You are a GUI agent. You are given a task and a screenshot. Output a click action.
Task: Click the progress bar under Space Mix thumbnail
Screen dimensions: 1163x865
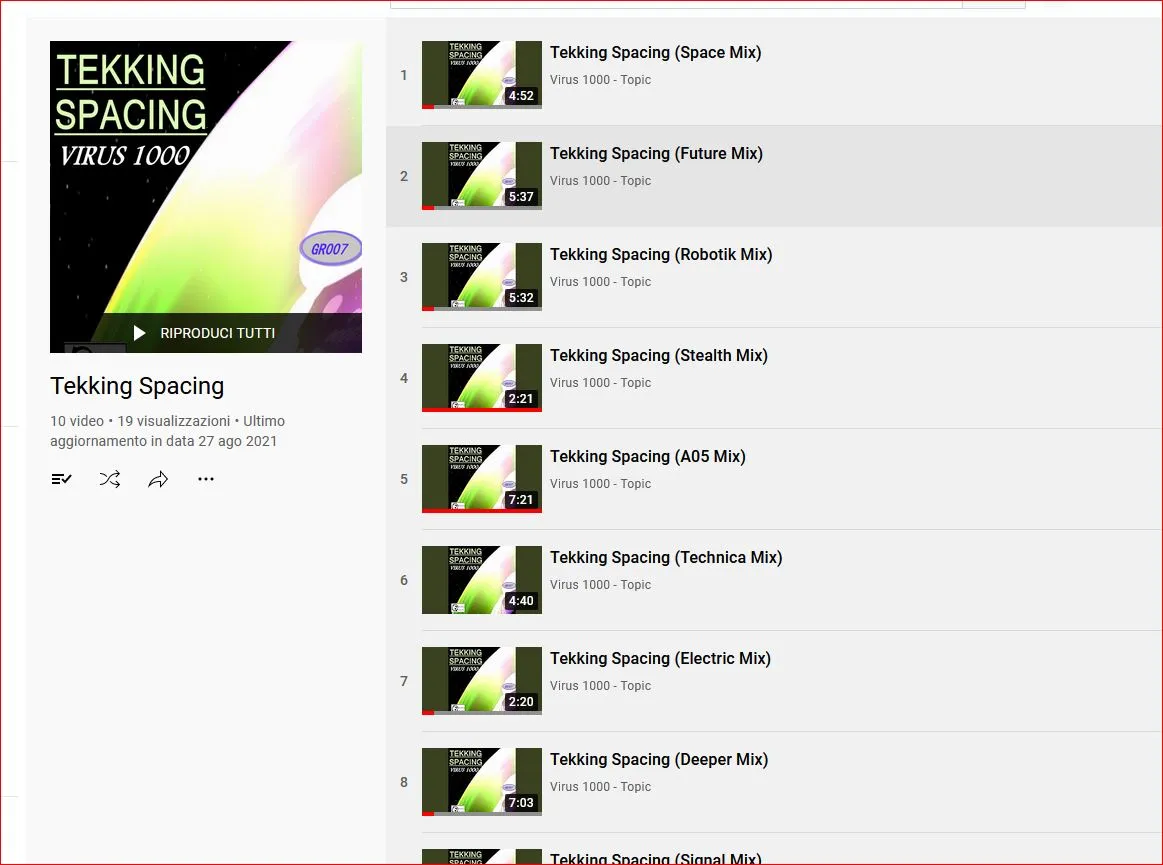(481, 107)
